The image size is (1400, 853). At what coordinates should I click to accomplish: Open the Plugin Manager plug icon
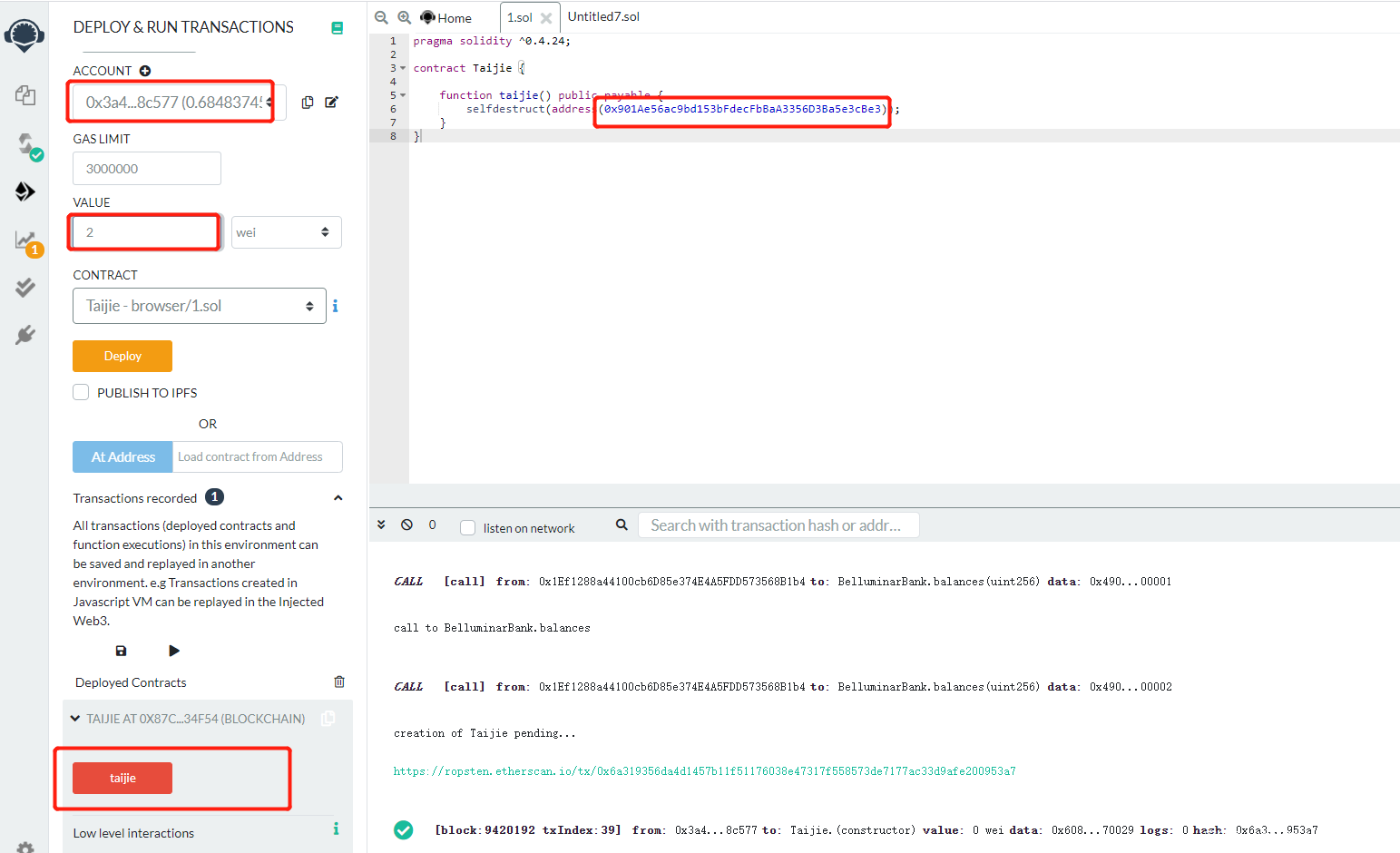tap(24, 335)
